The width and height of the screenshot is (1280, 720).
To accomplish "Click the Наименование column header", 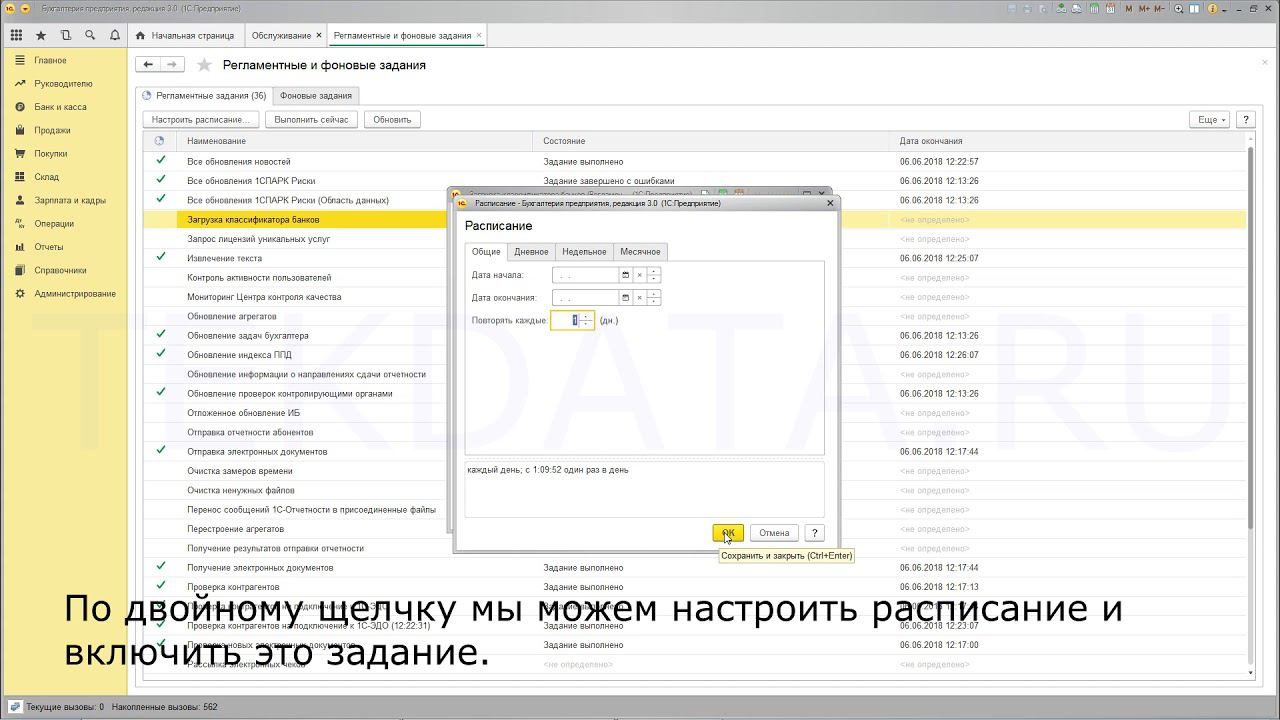I will [x=355, y=141].
